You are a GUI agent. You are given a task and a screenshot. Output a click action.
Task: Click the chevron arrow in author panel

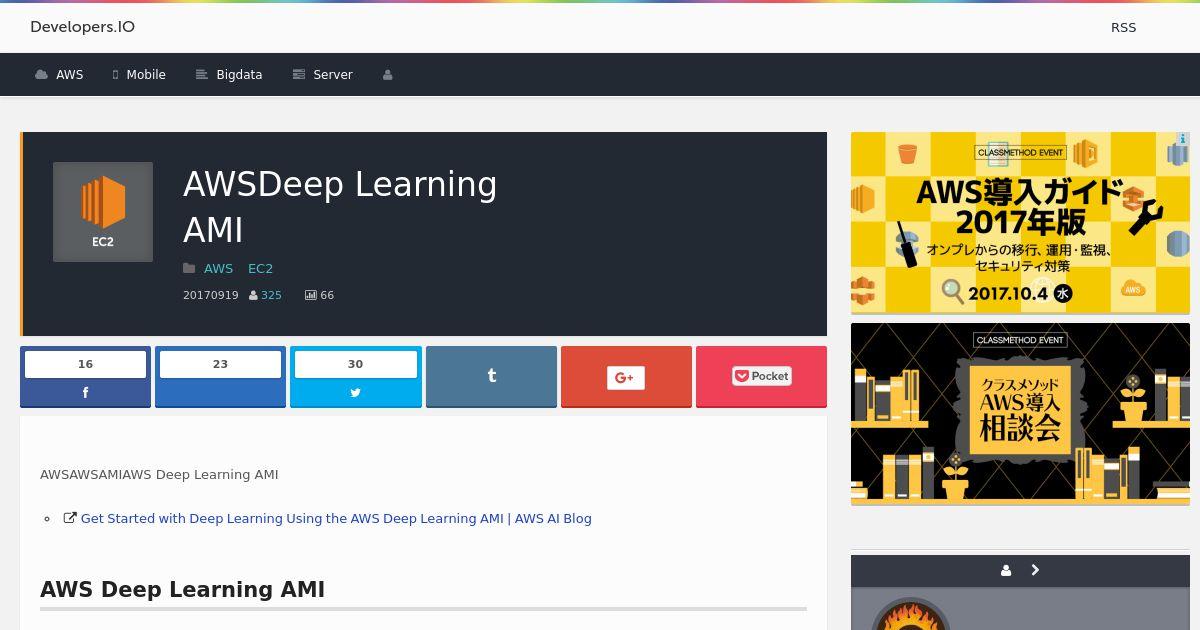1035,570
